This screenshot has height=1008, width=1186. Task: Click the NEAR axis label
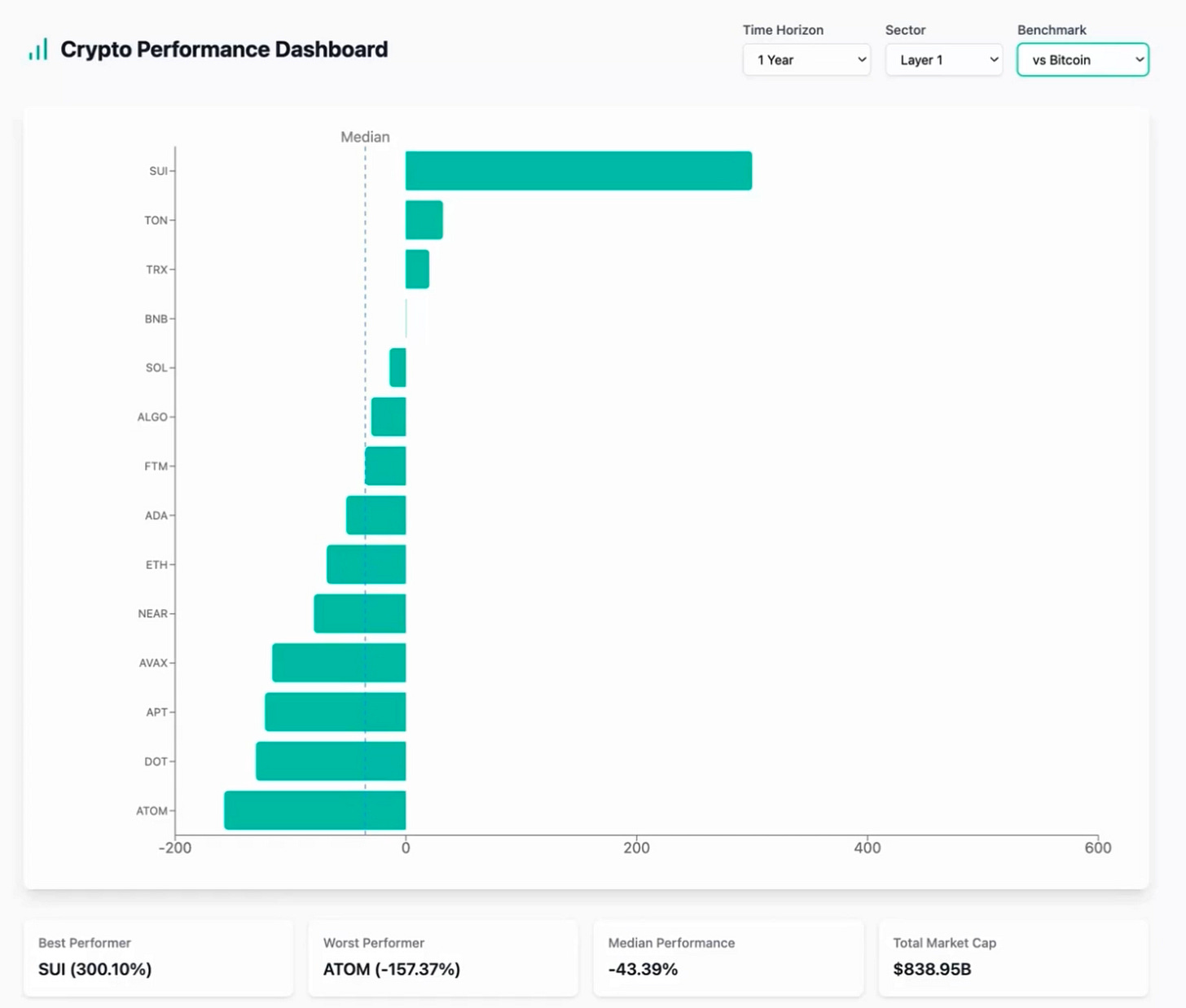(x=152, y=614)
